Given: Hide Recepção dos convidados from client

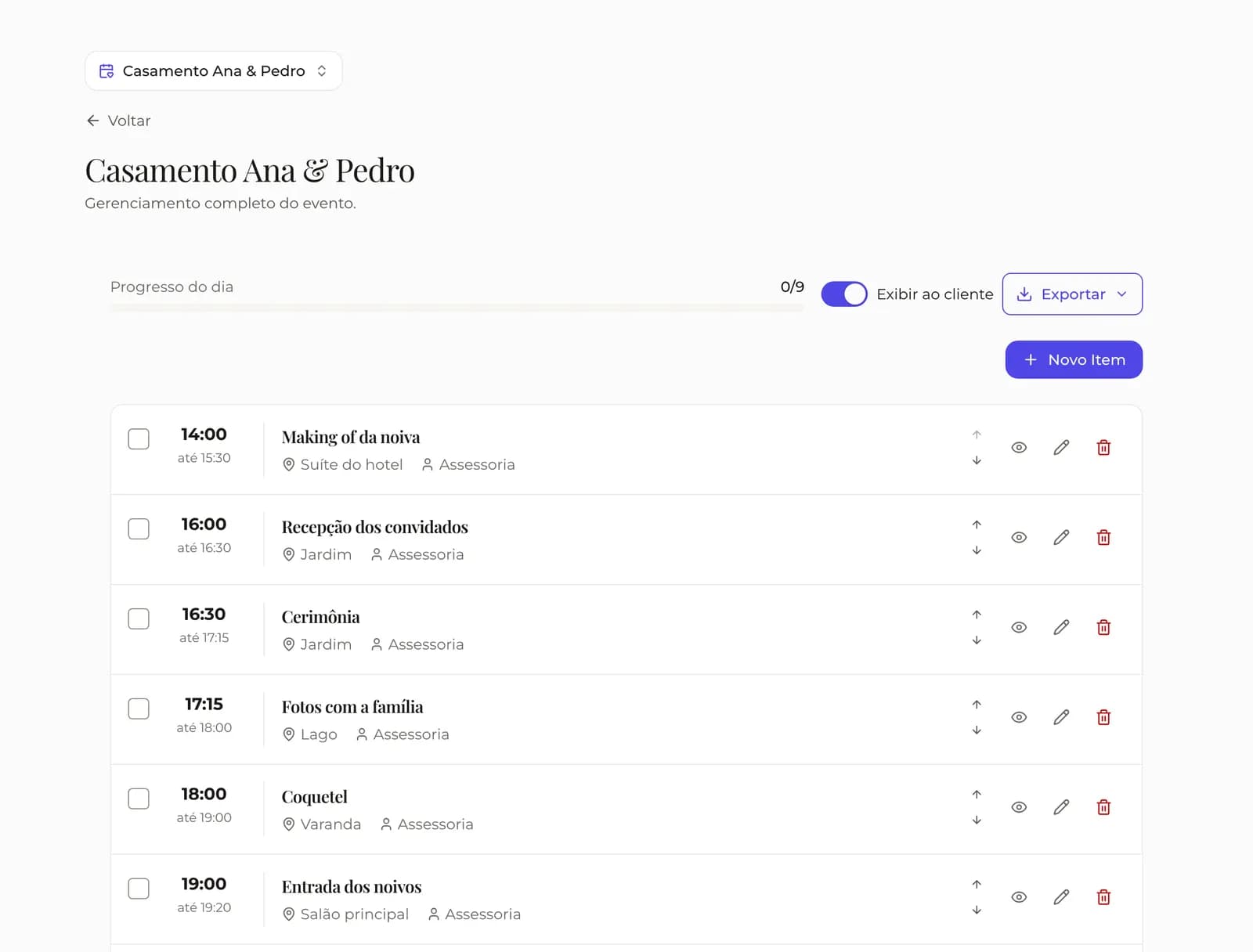Looking at the screenshot, I should (x=1019, y=538).
